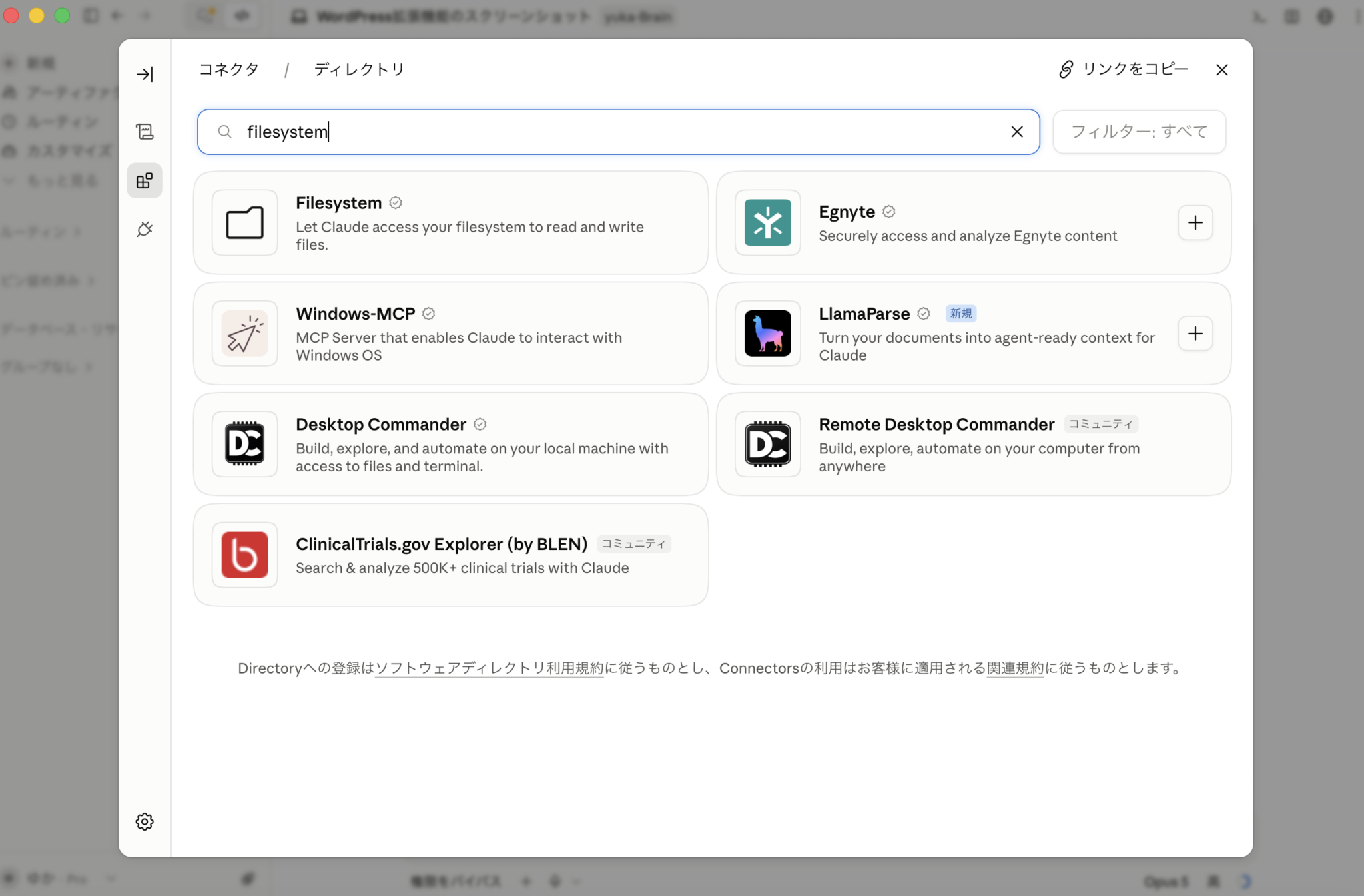Viewport: 1364px width, 896px height.
Task: Click the Egnyte verified badge
Action: [888, 212]
